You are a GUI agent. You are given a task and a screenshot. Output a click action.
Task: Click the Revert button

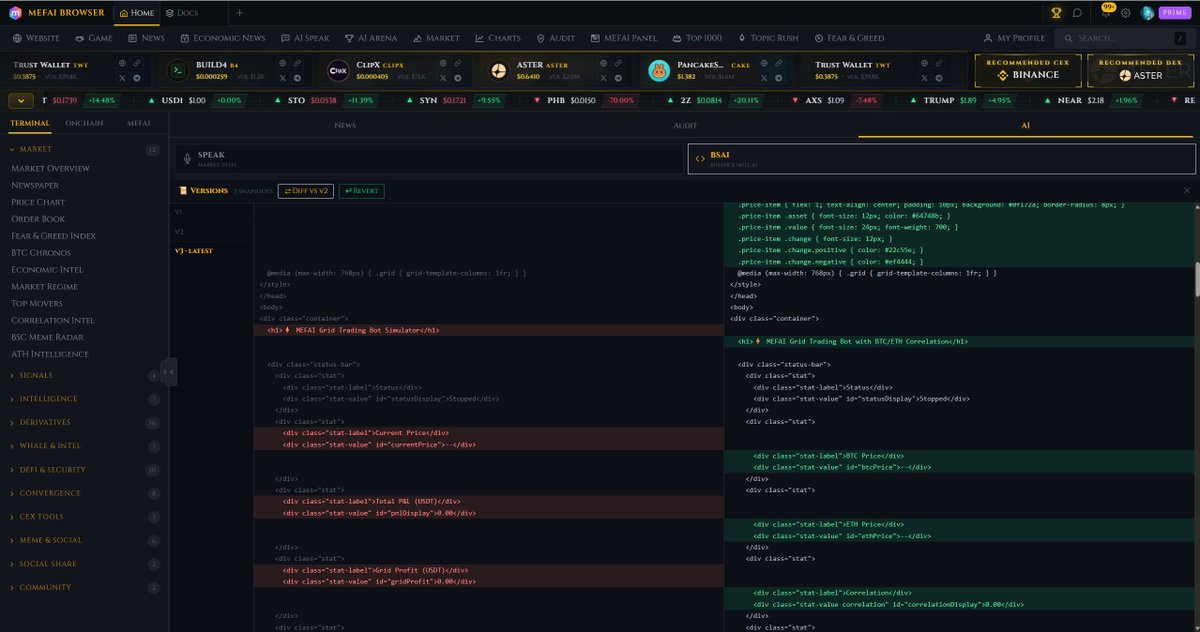point(361,190)
